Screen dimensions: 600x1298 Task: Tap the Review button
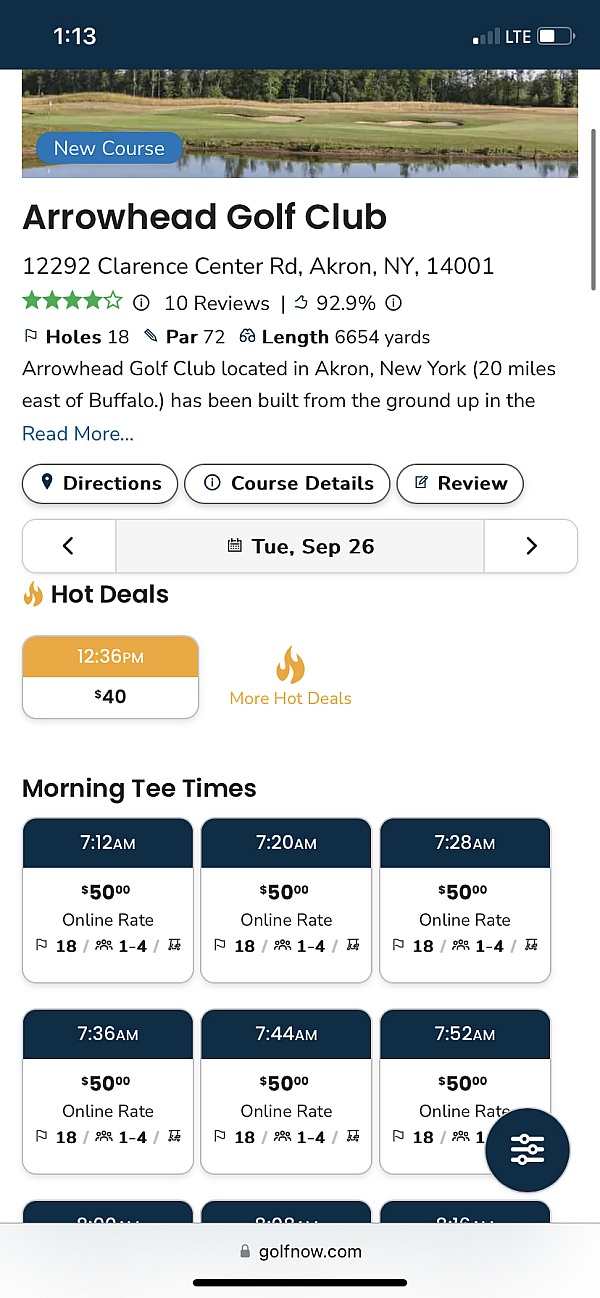460,483
